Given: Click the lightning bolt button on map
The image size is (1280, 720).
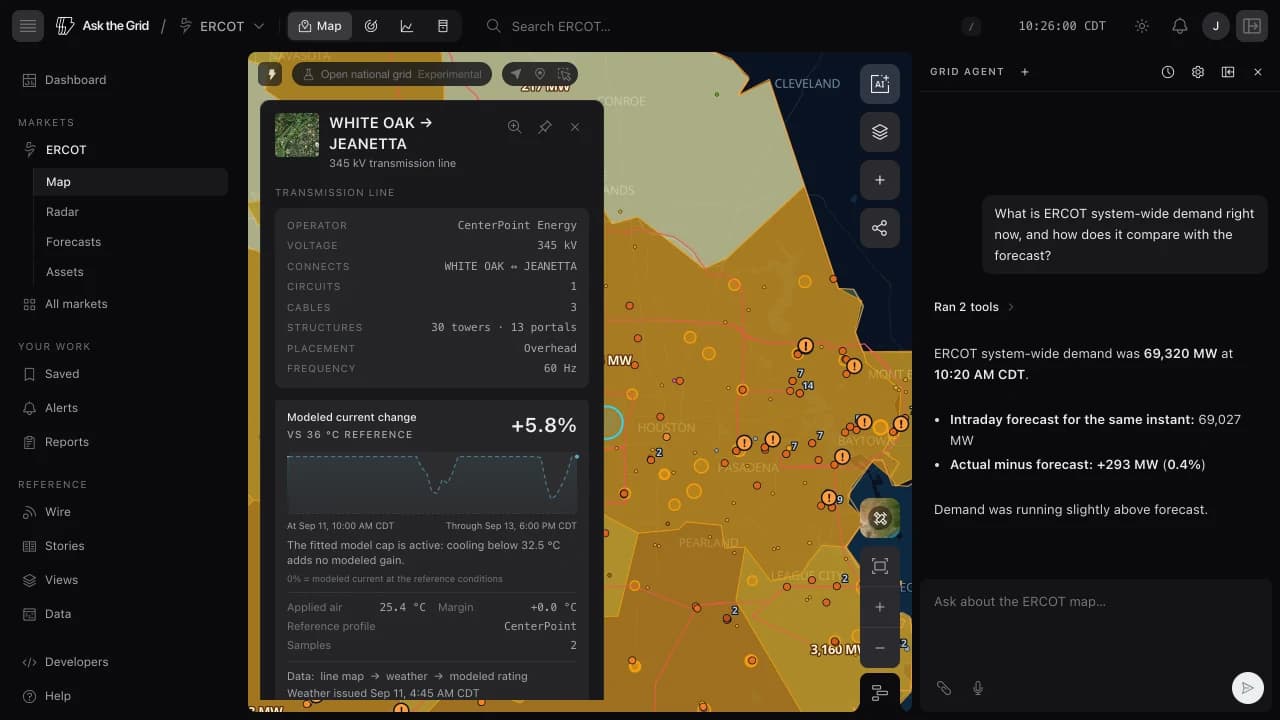Looking at the screenshot, I should pos(271,74).
